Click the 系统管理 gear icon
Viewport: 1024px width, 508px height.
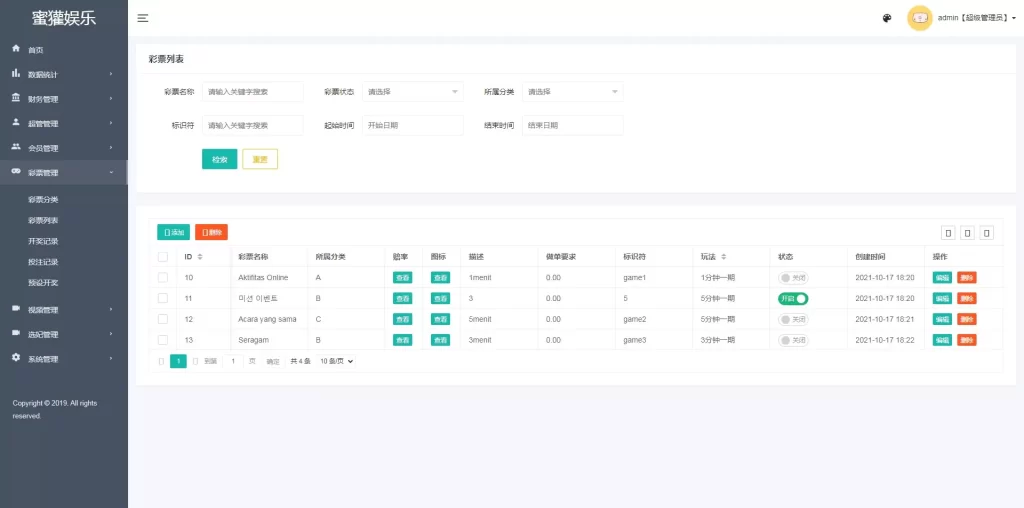(x=16, y=358)
